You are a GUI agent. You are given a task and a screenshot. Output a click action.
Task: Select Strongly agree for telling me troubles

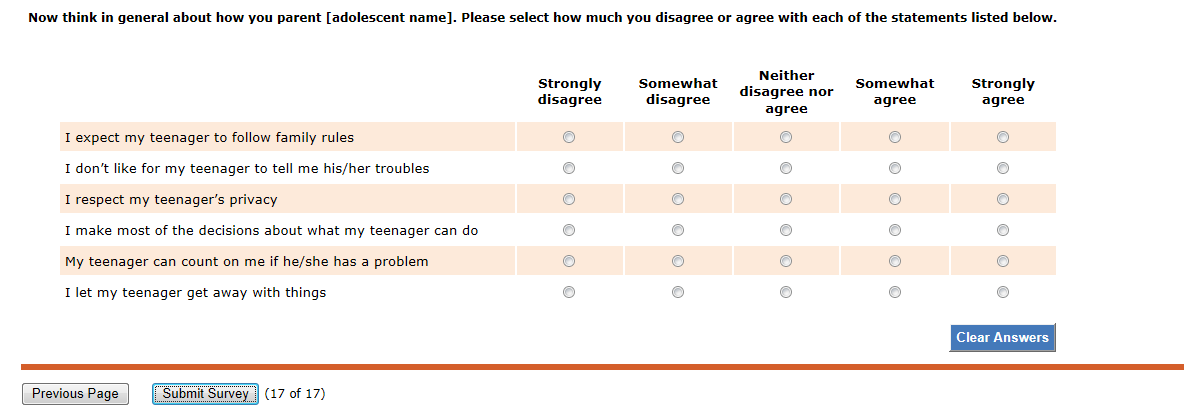coord(1003,168)
